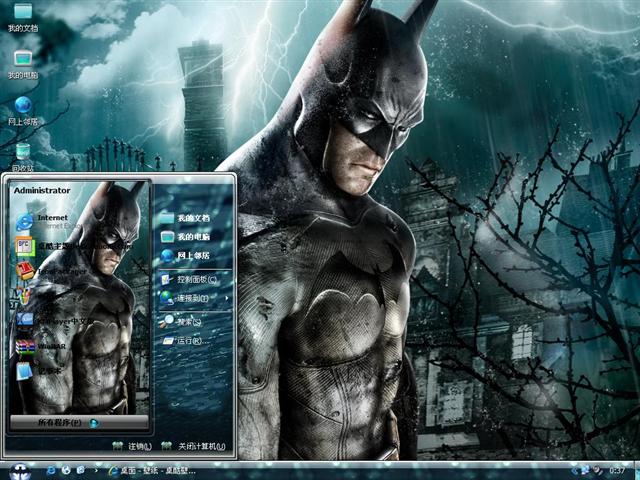Select 网上邻居 in the start menu's right pane

point(185,256)
